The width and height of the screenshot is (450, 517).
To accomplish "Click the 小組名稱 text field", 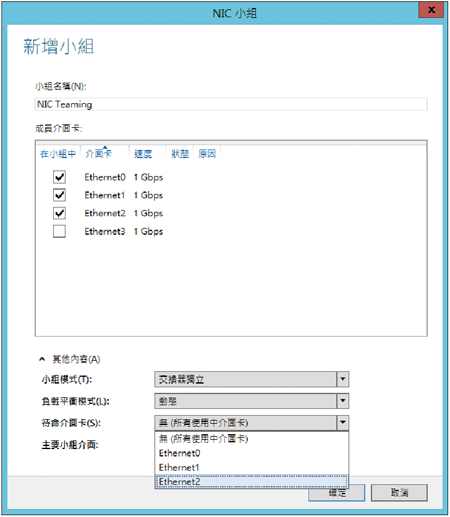I will (231, 104).
